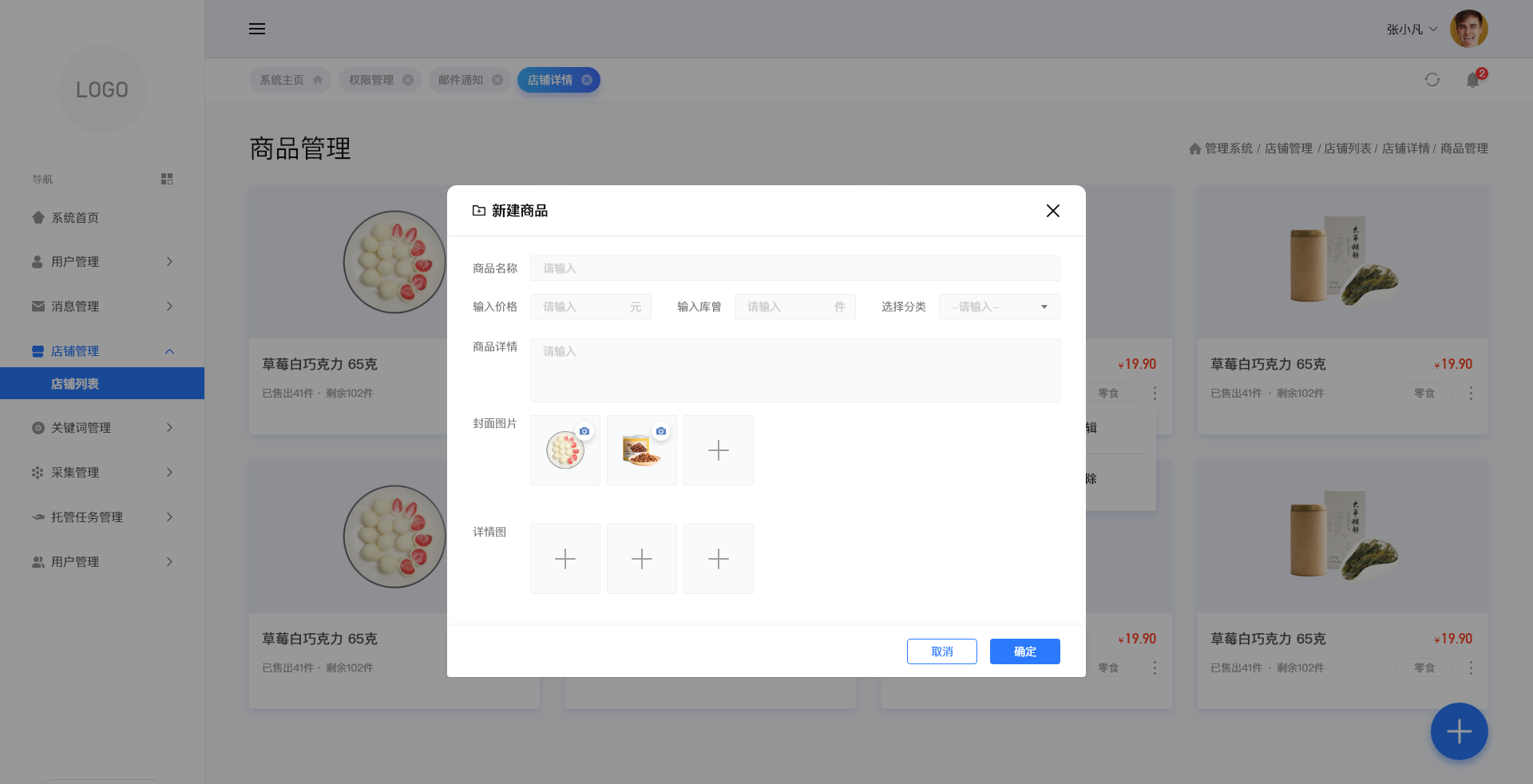
Task: Expand 采集管理 sidebar menu
Action: [169, 473]
